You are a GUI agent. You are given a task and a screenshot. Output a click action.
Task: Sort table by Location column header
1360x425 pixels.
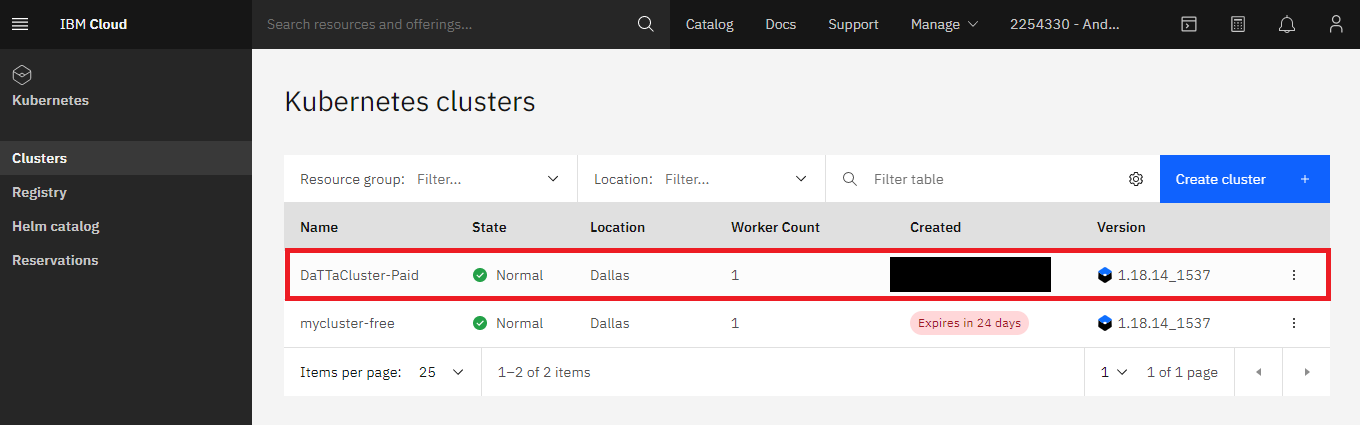(617, 227)
